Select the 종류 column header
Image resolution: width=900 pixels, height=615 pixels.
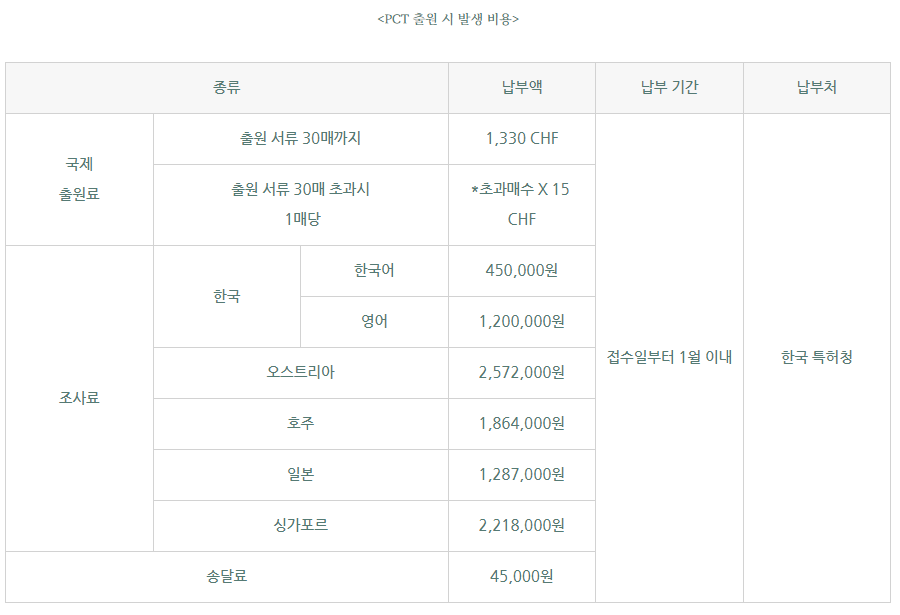(x=227, y=88)
